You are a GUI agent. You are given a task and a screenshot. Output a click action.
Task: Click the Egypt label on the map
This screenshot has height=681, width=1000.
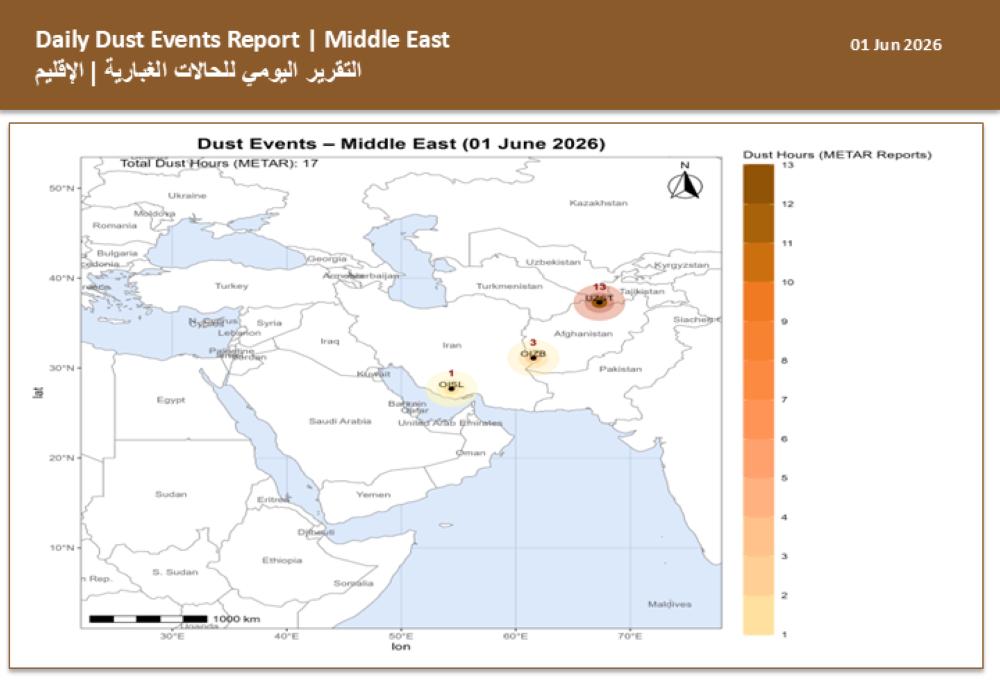[170, 400]
